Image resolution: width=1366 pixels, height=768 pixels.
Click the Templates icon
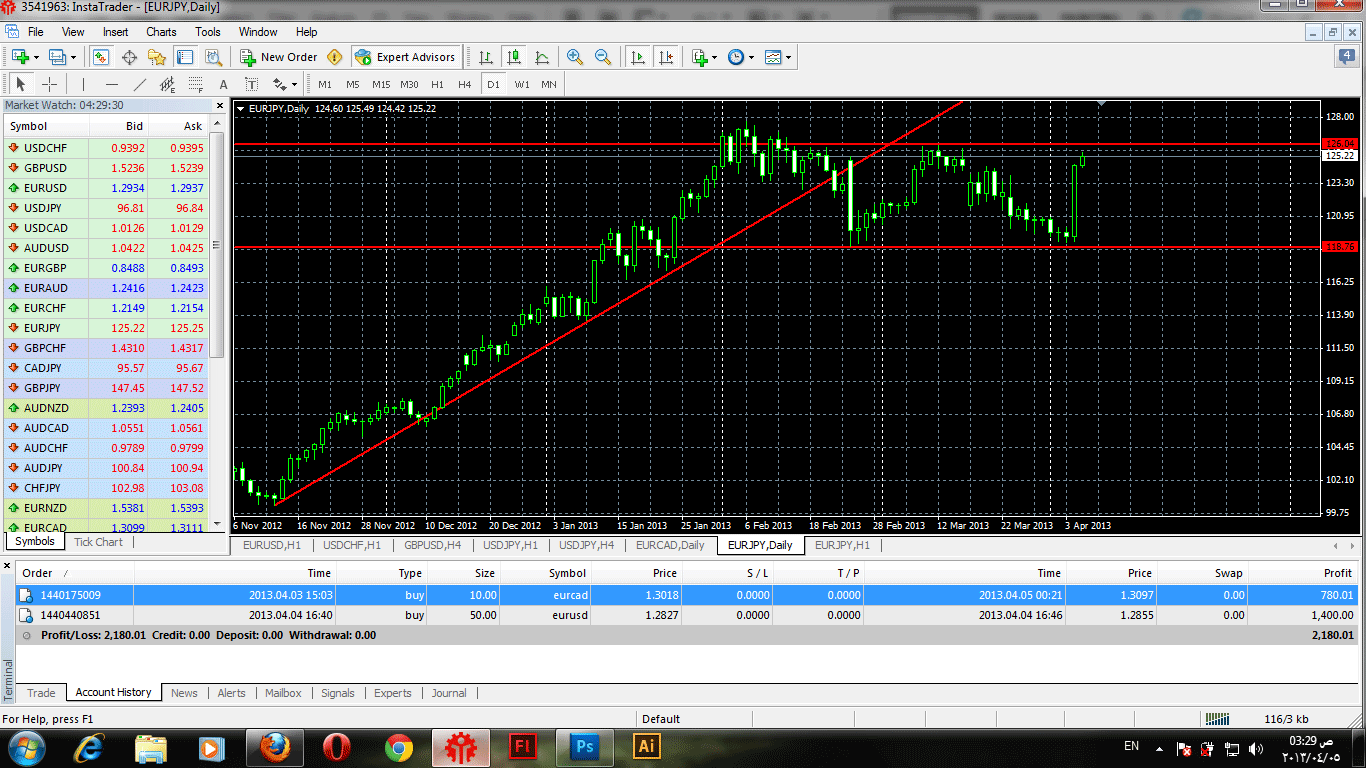773,57
